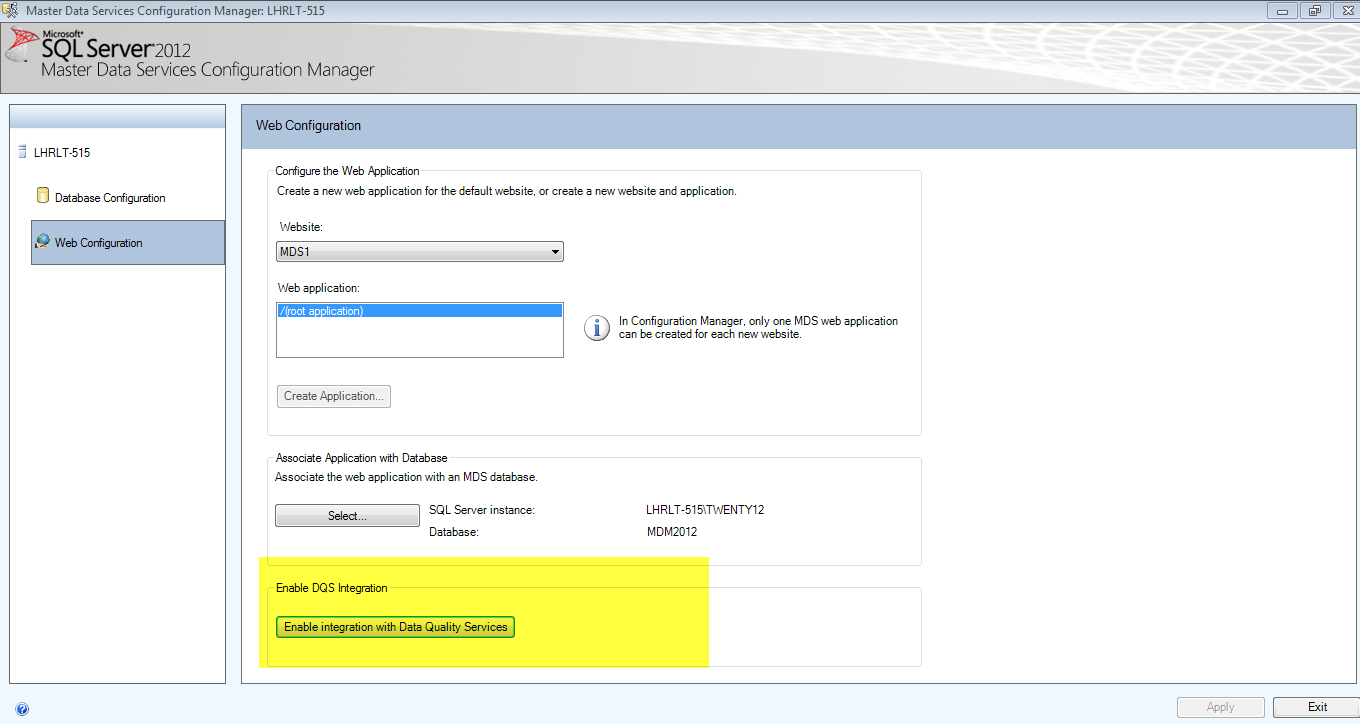Click the Exit button
The image size is (1360, 724).
point(1317,707)
